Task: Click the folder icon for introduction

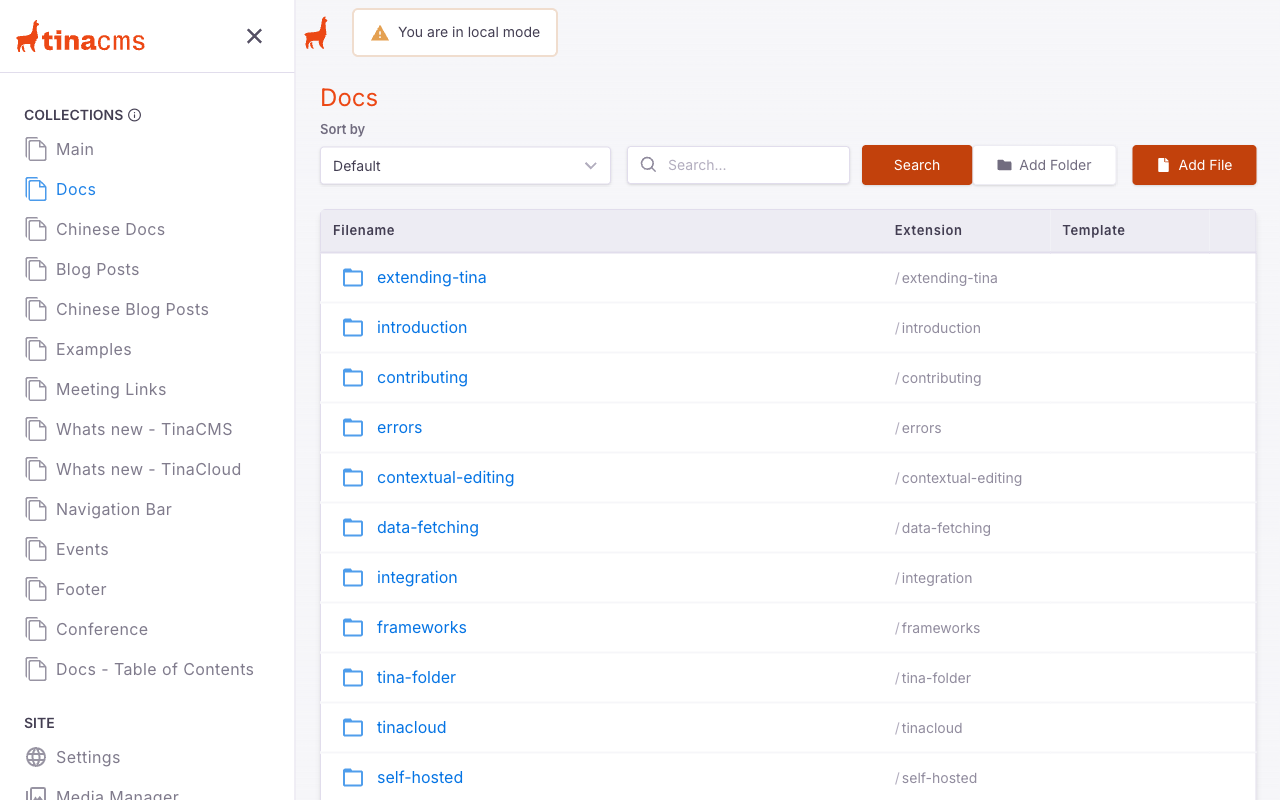Action: pos(353,327)
